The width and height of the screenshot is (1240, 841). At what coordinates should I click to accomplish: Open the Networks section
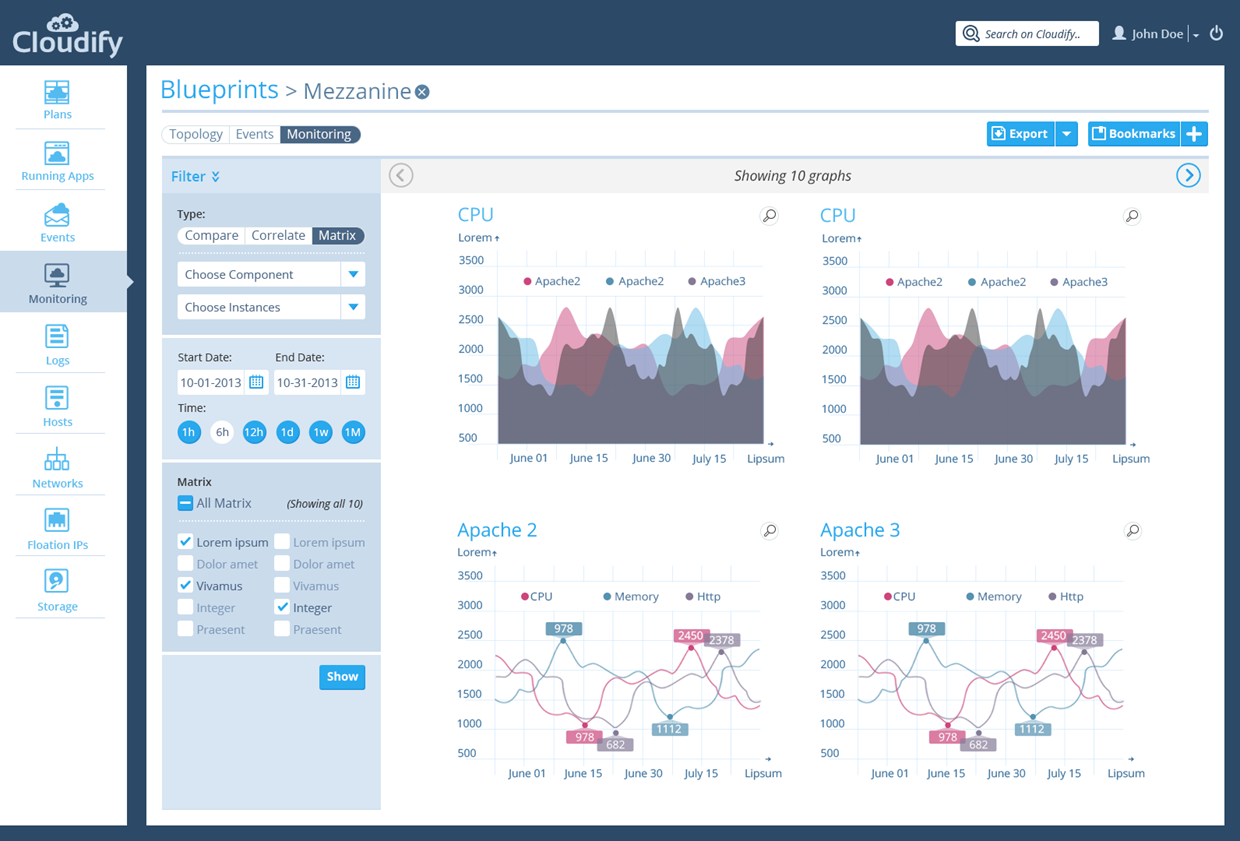click(57, 467)
